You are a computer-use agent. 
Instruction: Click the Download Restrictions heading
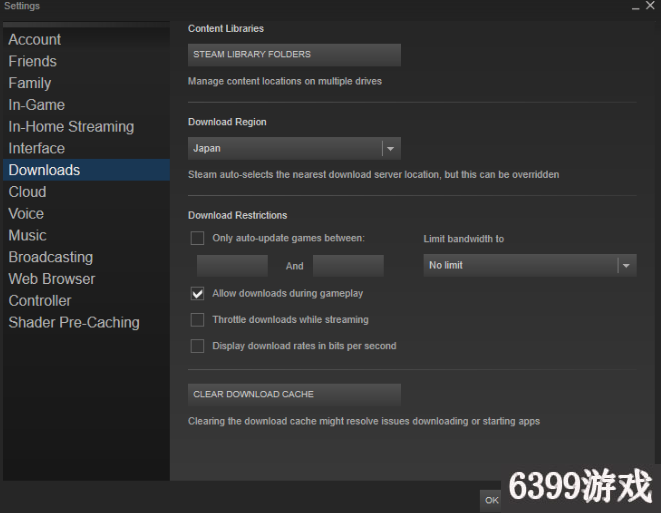click(237, 215)
